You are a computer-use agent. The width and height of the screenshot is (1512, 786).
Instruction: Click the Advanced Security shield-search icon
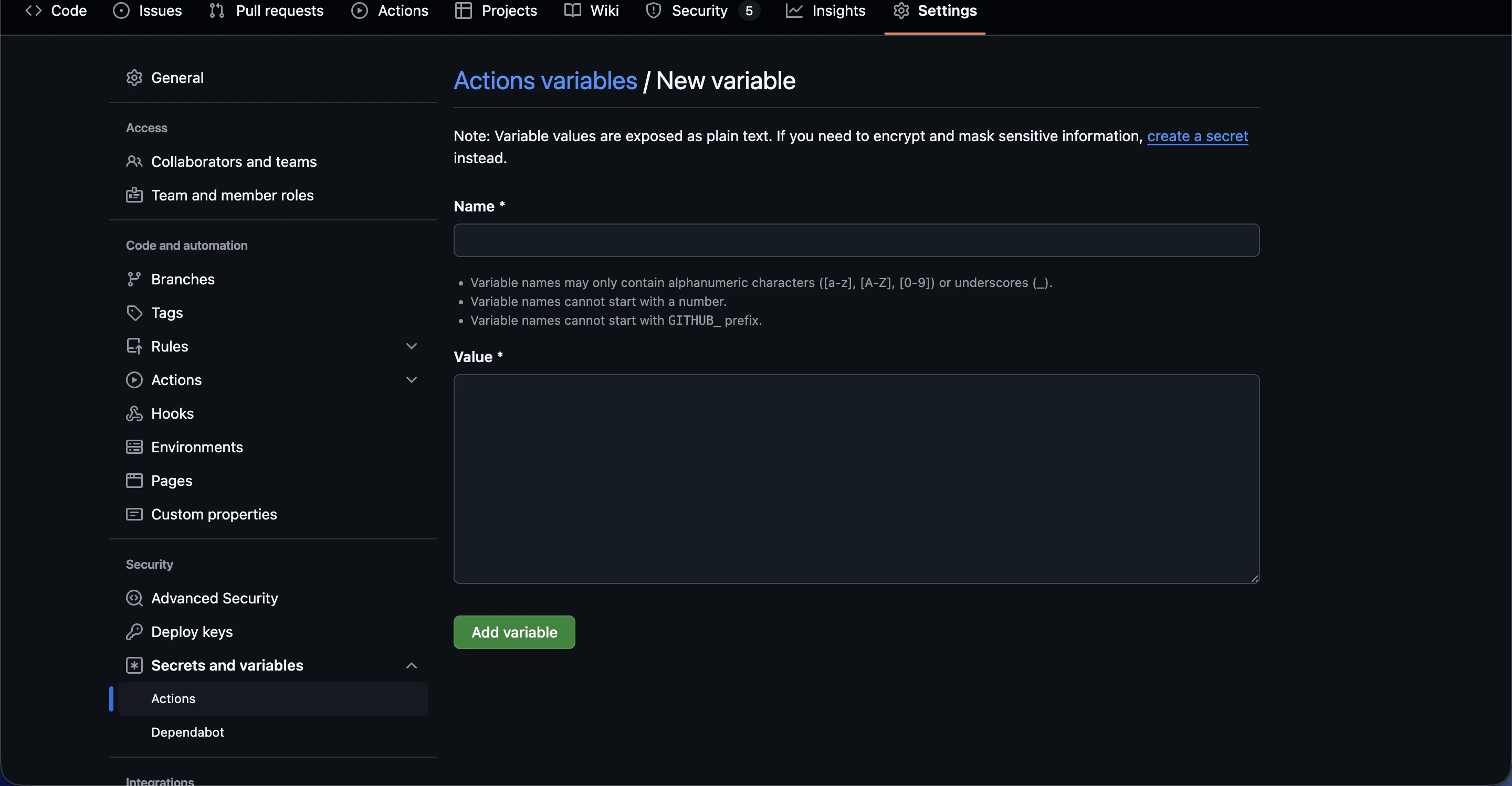[x=134, y=598]
